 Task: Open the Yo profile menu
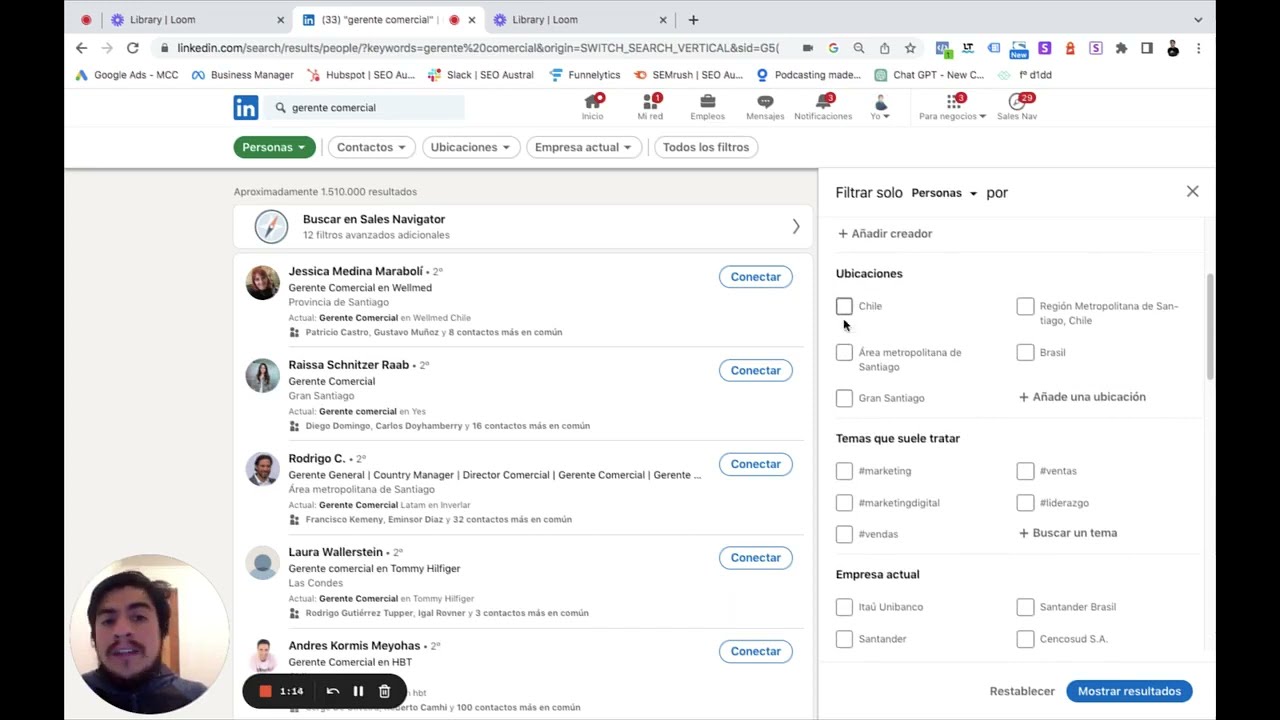click(x=880, y=107)
